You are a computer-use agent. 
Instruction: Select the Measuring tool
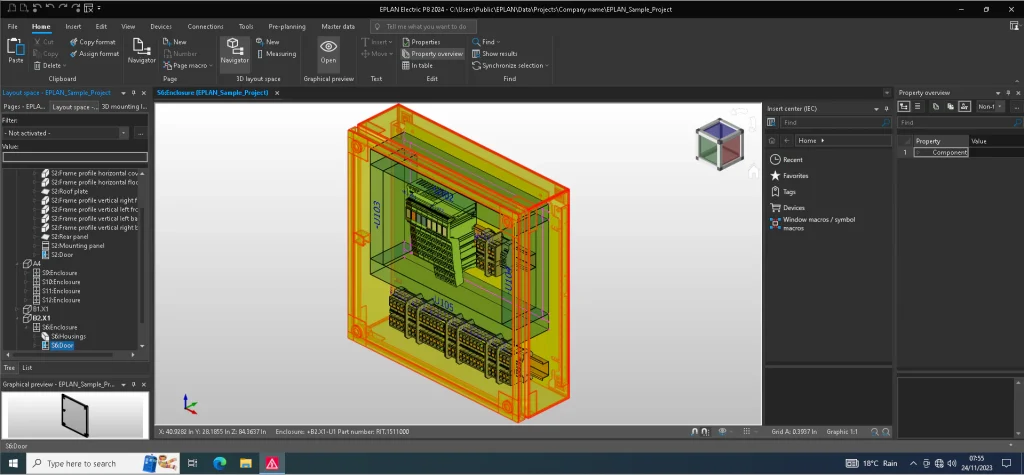[275, 54]
